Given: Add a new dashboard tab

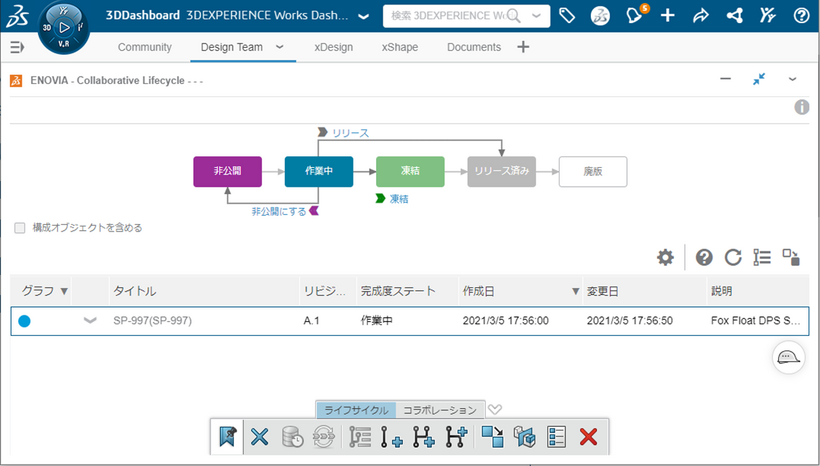Looking at the screenshot, I should click(x=523, y=47).
